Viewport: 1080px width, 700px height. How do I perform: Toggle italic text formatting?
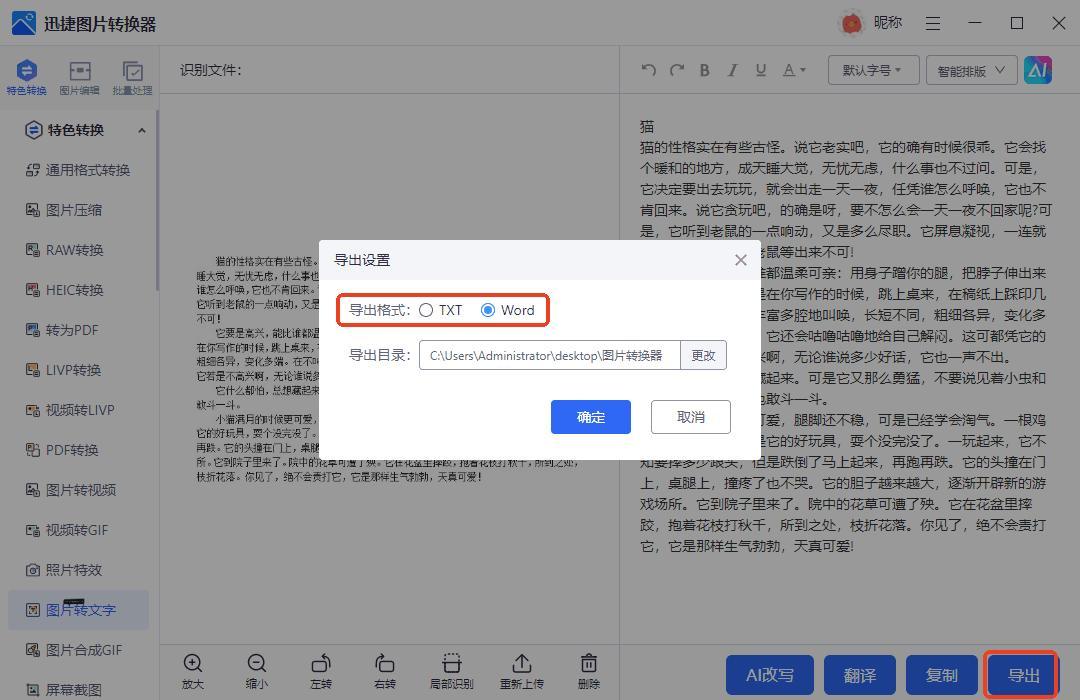(x=733, y=70)
